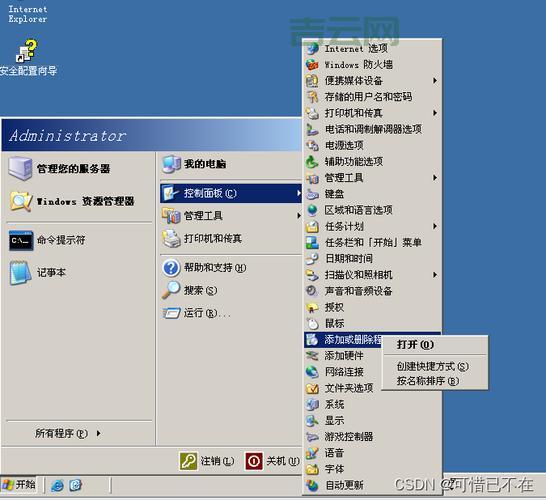Click the 注销(L) button
Image resolution: width=546 pixels, height=500 pixels.
click(207, 461)
